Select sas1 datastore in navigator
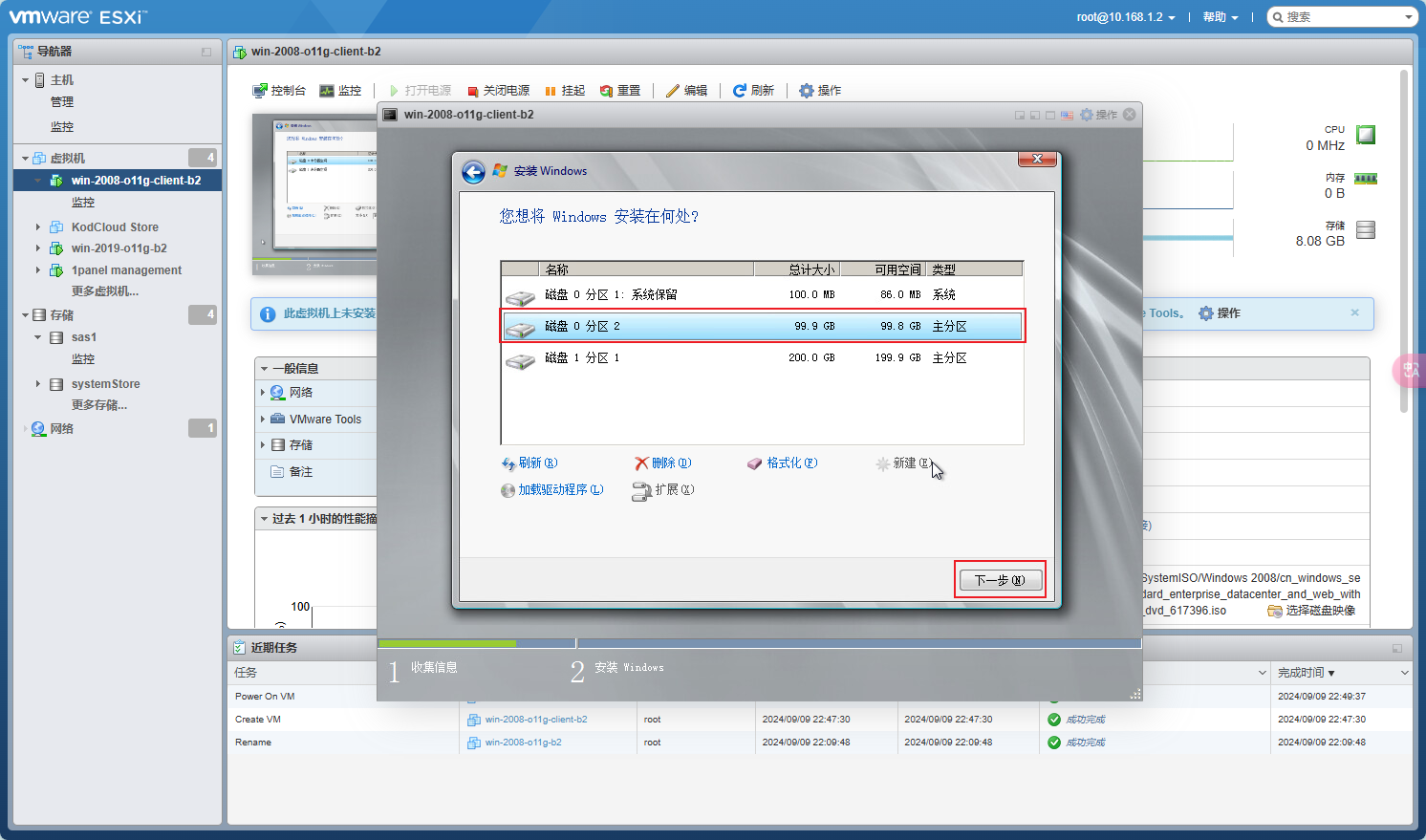 (83, 337)
